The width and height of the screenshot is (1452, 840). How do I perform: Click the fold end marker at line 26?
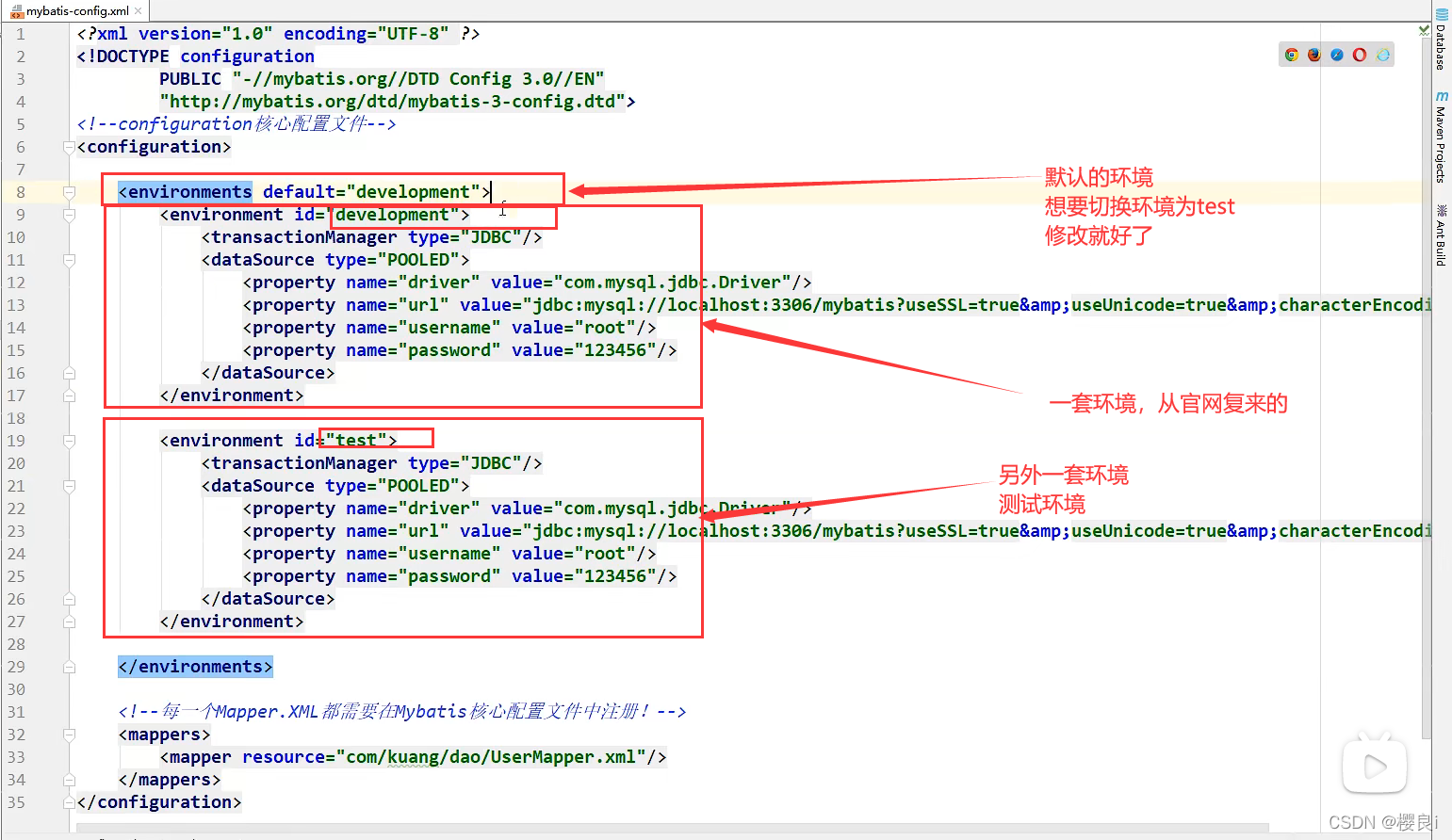(x=69, y=599)
